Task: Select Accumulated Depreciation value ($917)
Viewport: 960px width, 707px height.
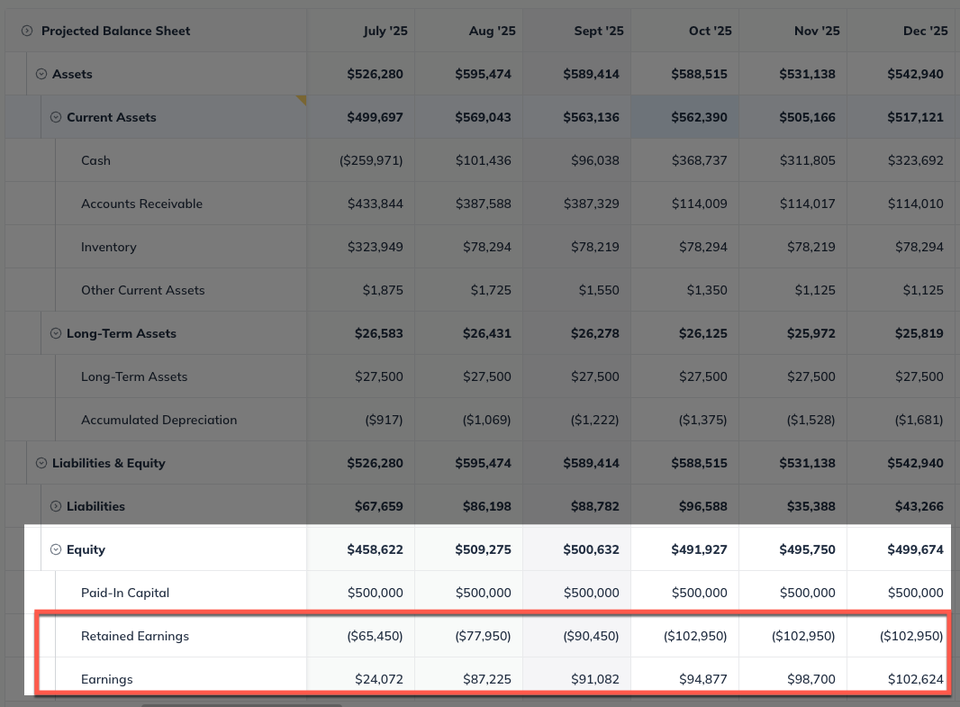Action: pyautogui.click(x=384, y=420)
